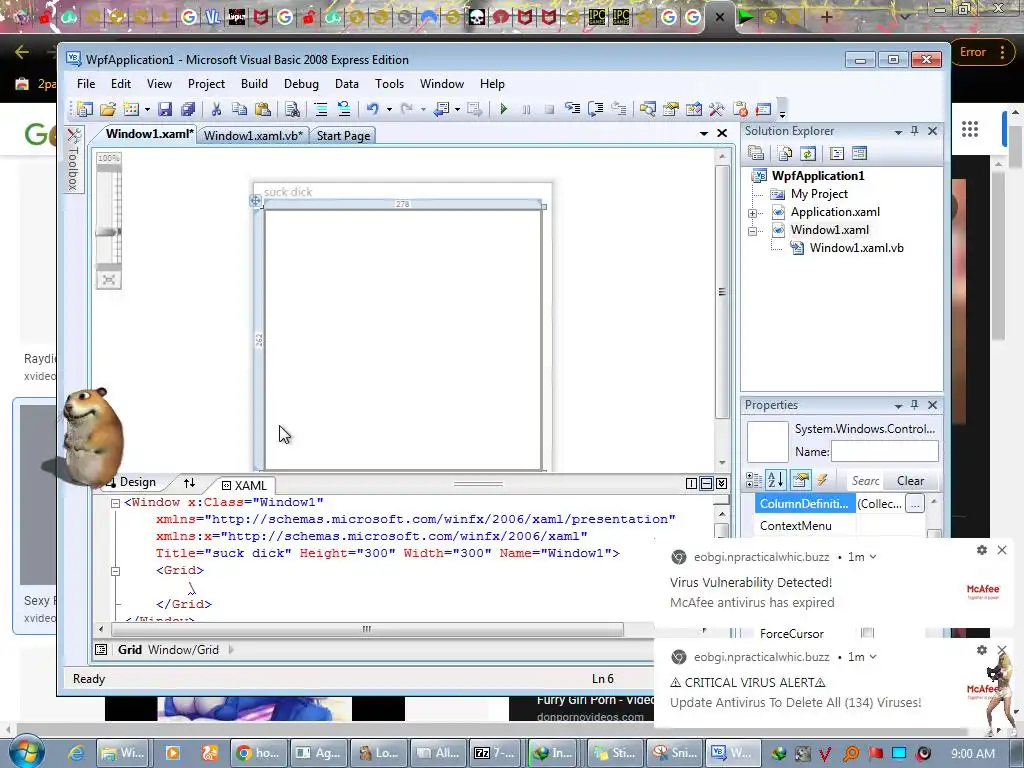Viewport: 1024px width, 768px height.
Task: Switch to Window1.xaml.vb tab
Action: tap(253, 135)
